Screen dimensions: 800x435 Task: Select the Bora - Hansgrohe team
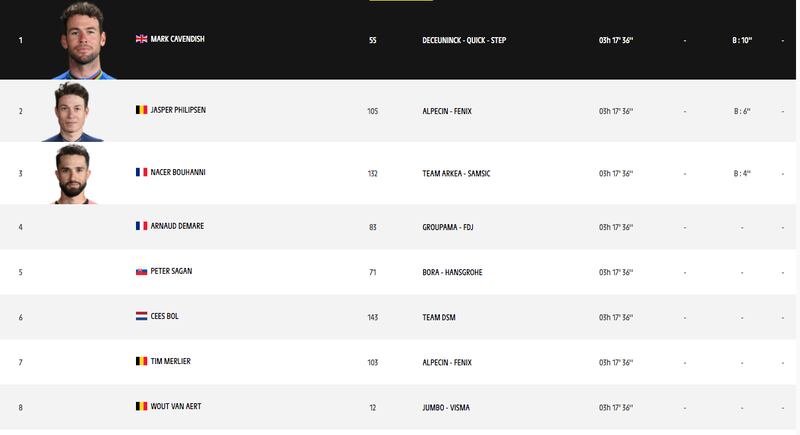tap(452, 272)
